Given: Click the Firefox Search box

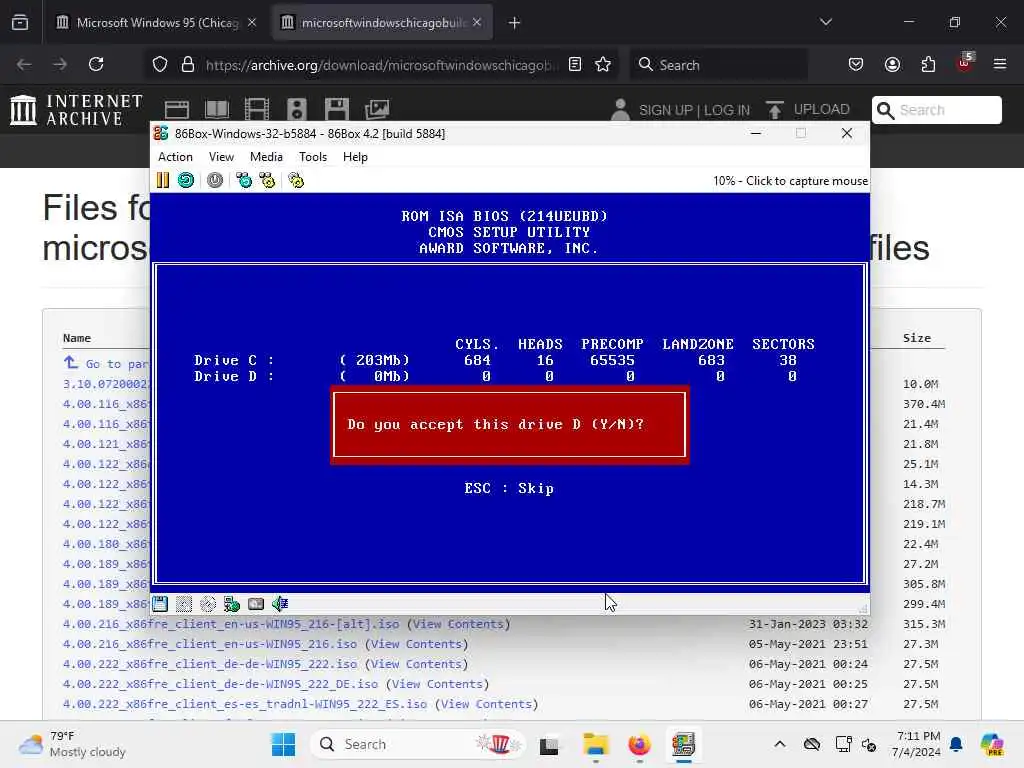Looking at the screenshot, I should tap(718, 65).
